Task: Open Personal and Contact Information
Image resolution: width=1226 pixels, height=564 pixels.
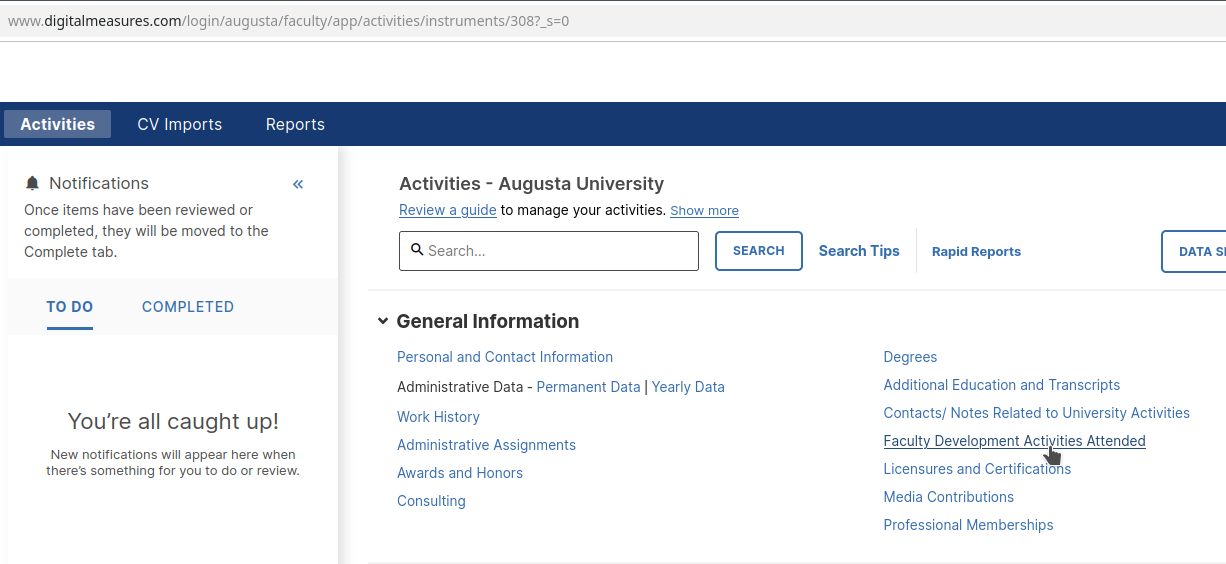Action: click(x=504, y=357)
